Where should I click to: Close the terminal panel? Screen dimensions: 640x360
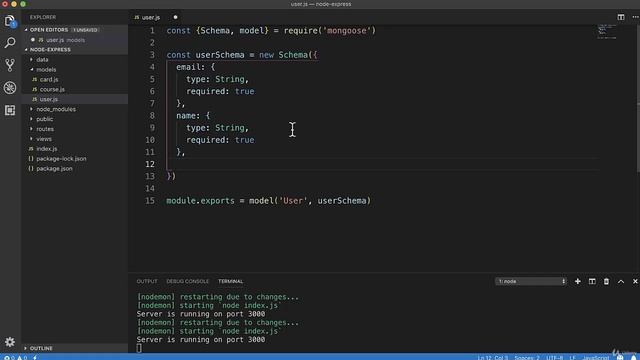[635, 281]
